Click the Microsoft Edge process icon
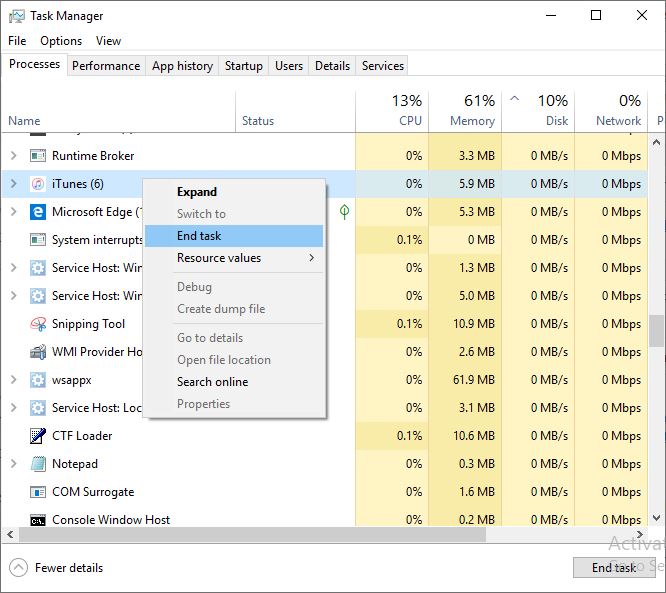 (38, 212)
